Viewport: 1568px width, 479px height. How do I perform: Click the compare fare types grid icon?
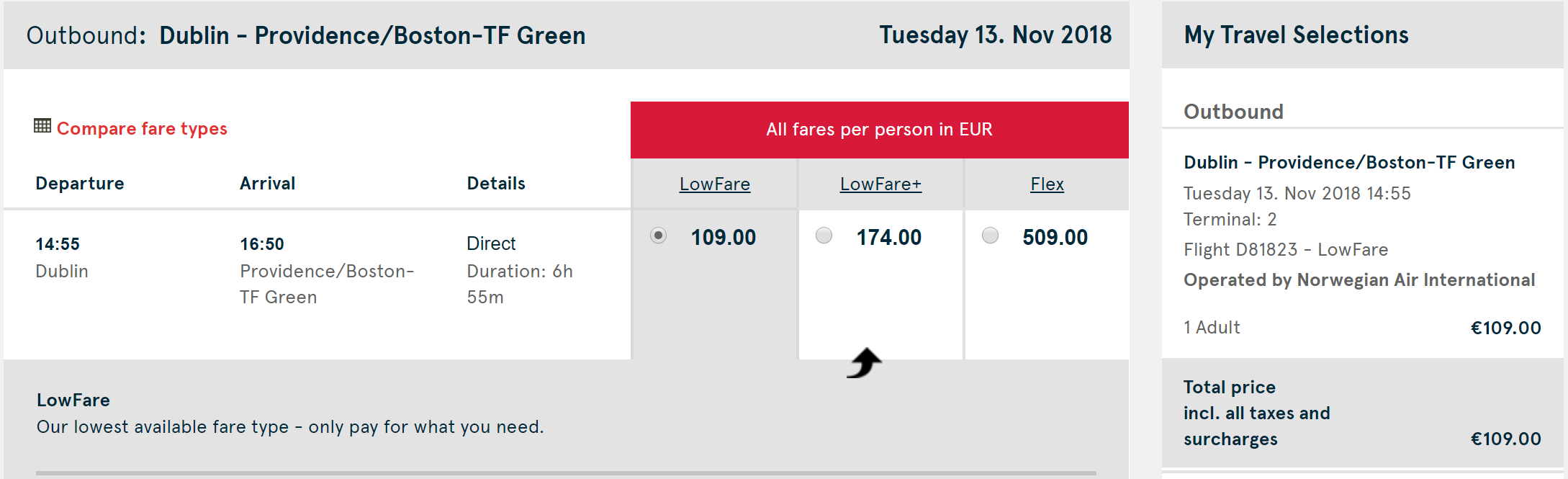[42, 126]
